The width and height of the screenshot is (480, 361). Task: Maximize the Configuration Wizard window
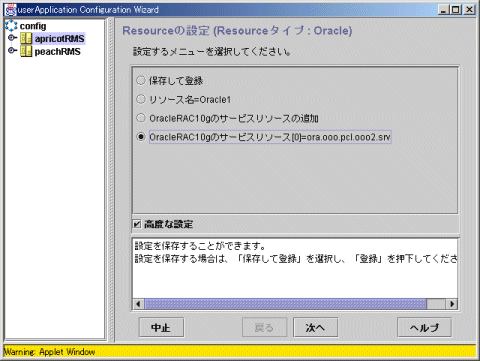(455, 10)
